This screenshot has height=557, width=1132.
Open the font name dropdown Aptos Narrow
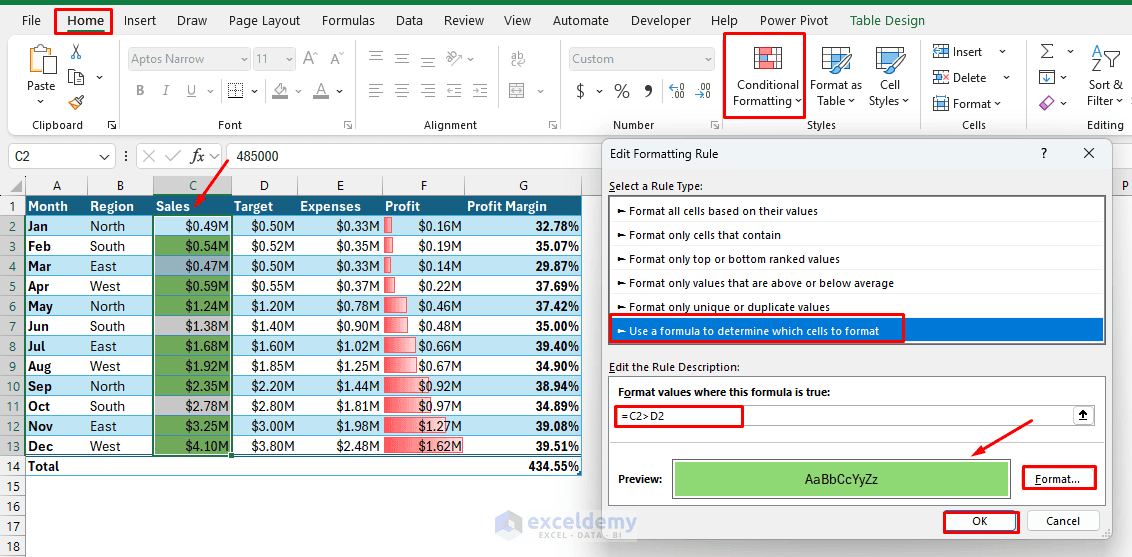pyautogui.click(x=244, y=58)
